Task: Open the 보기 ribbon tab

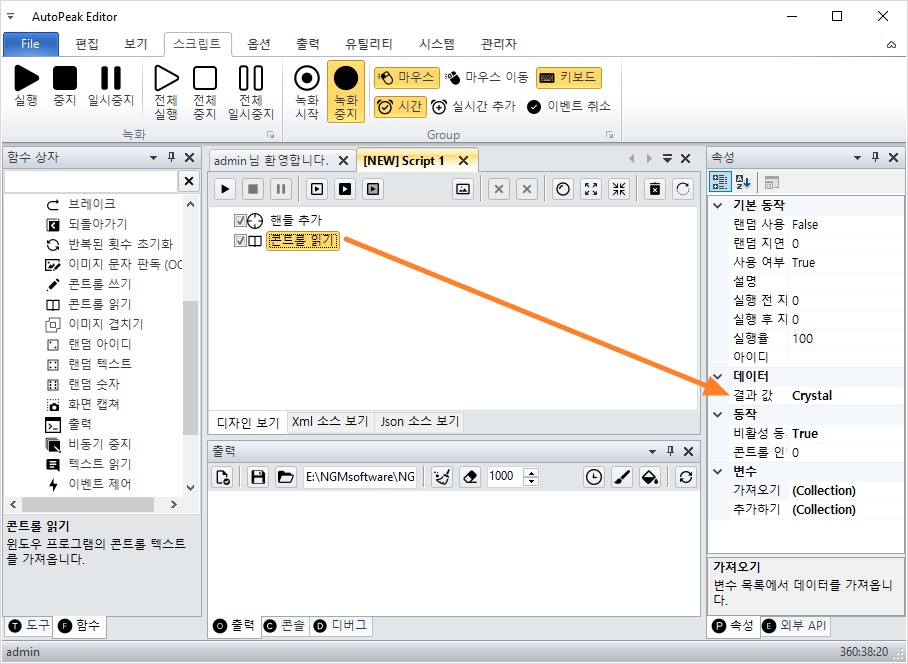Action: click(x=136, y=44)
